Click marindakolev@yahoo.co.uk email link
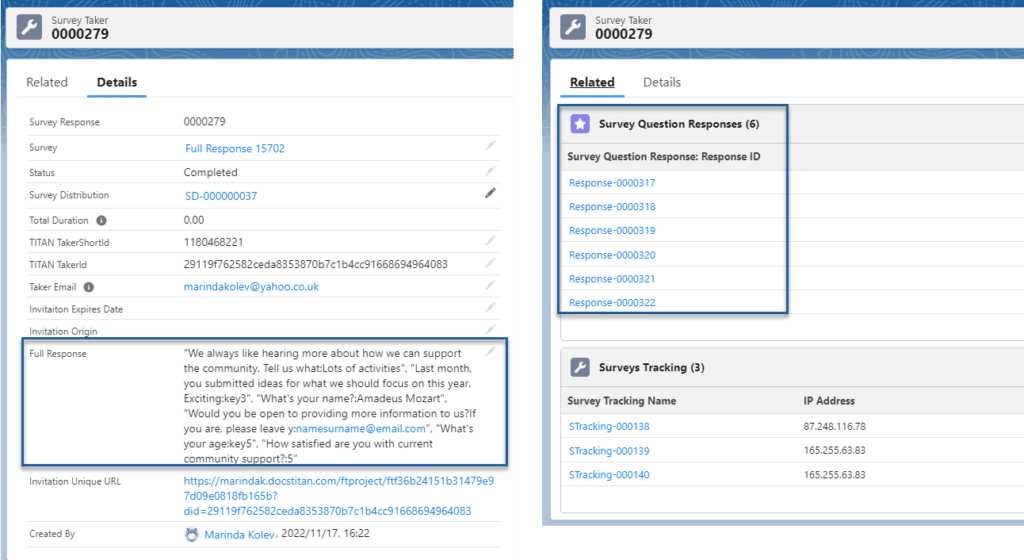 tap(251, 287)
